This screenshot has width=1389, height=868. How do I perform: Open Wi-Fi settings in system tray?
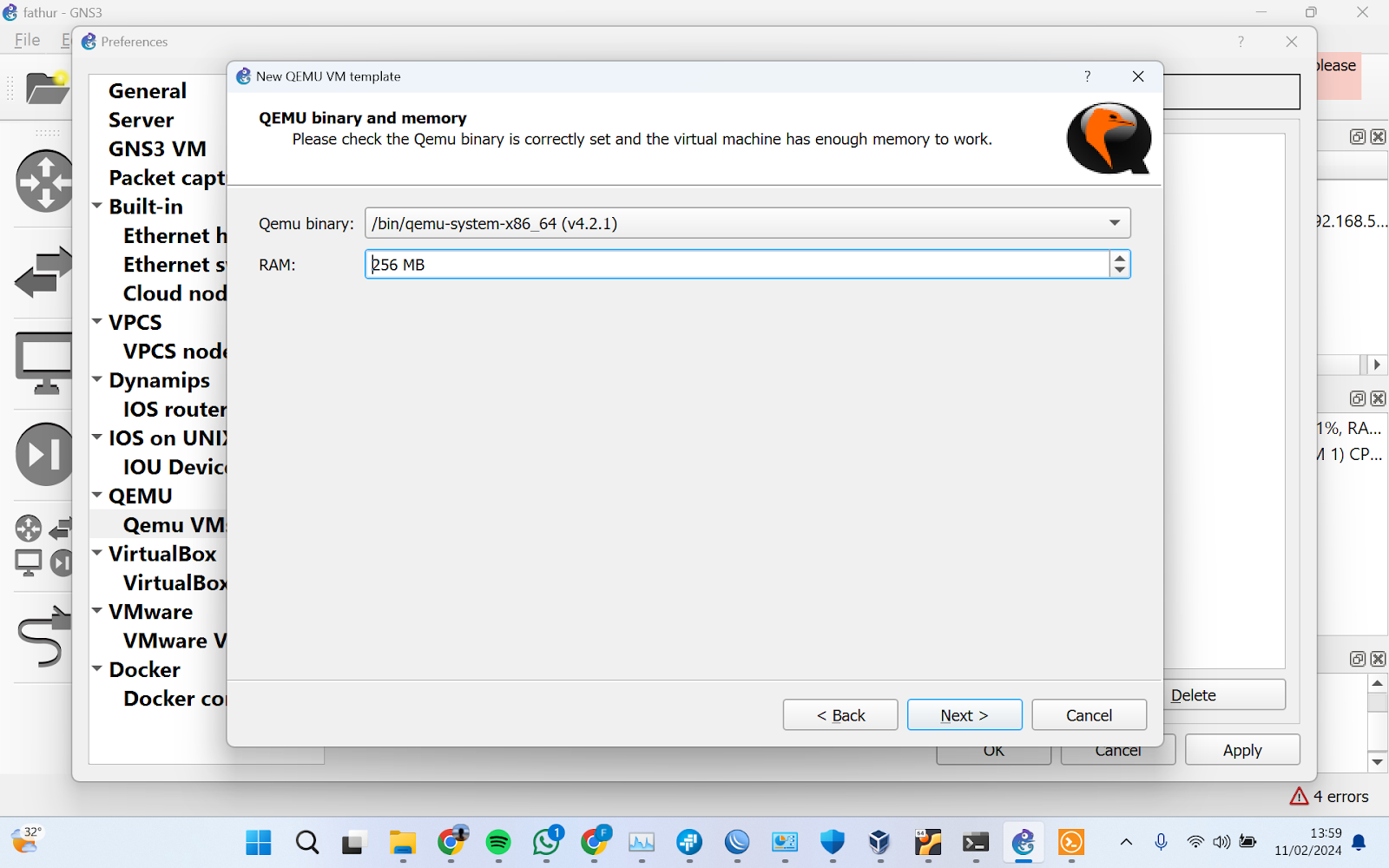1195,842
